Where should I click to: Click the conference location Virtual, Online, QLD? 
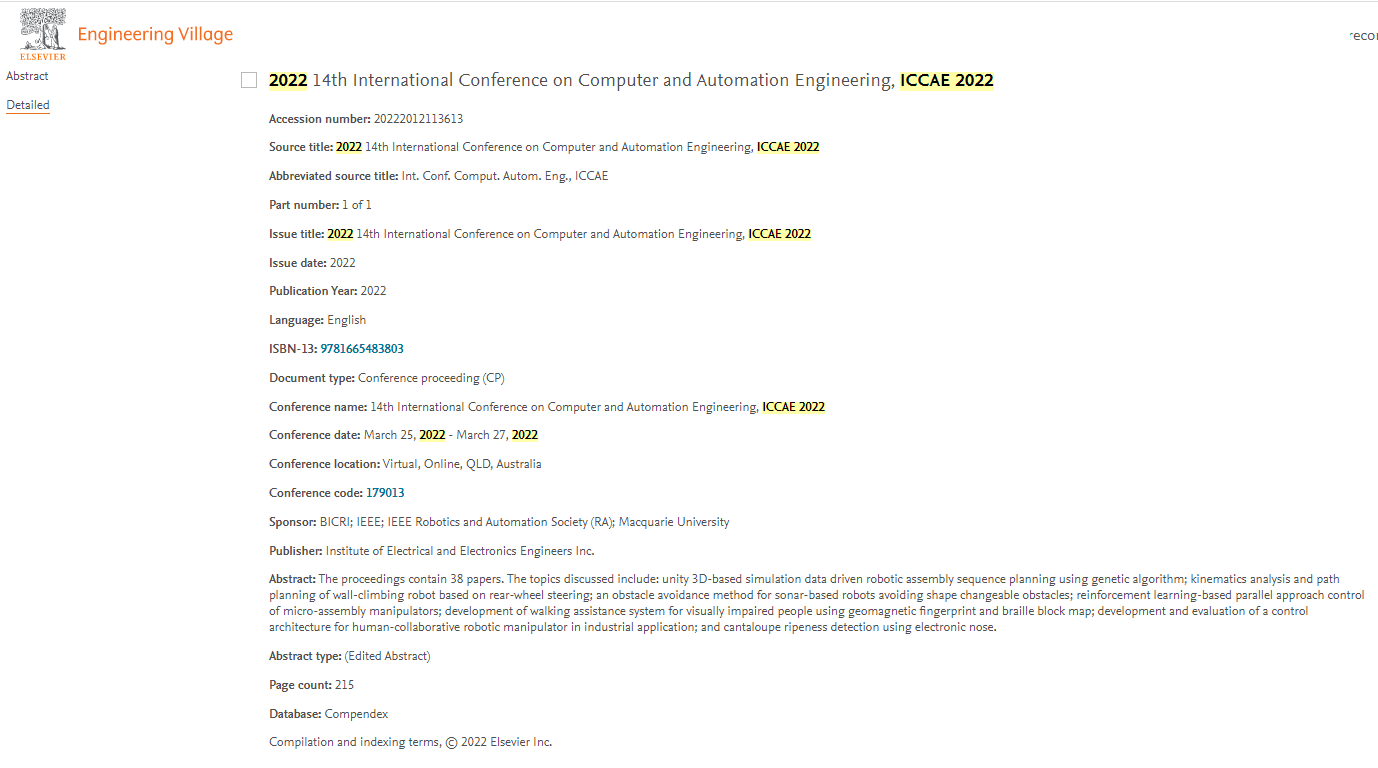point(462,464)
